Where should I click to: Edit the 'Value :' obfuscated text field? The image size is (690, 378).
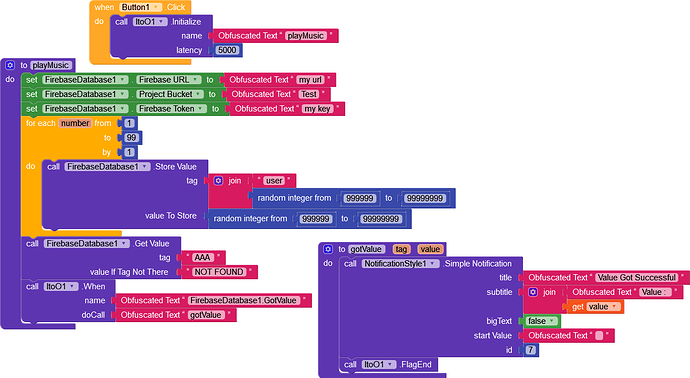[655, 292]
